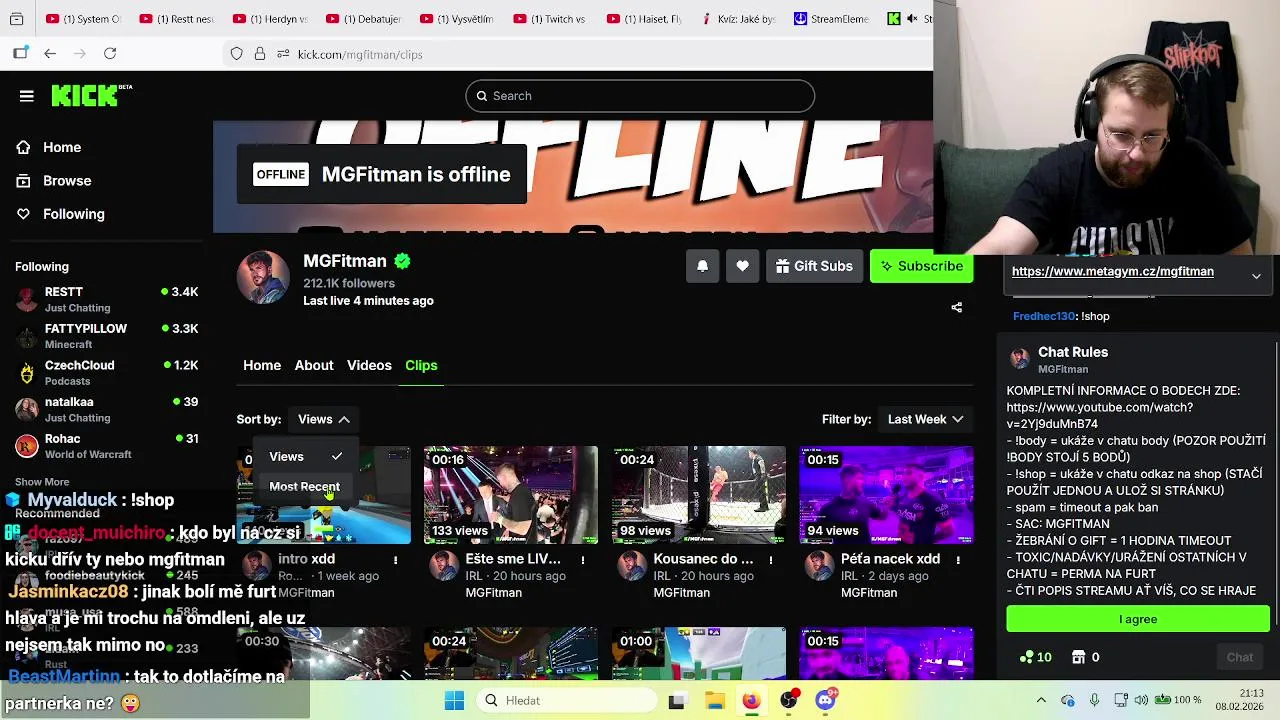Viewport: 1280px width, 720px height.
Task: Switch to the Home channel tab
Action: [262, 366]
